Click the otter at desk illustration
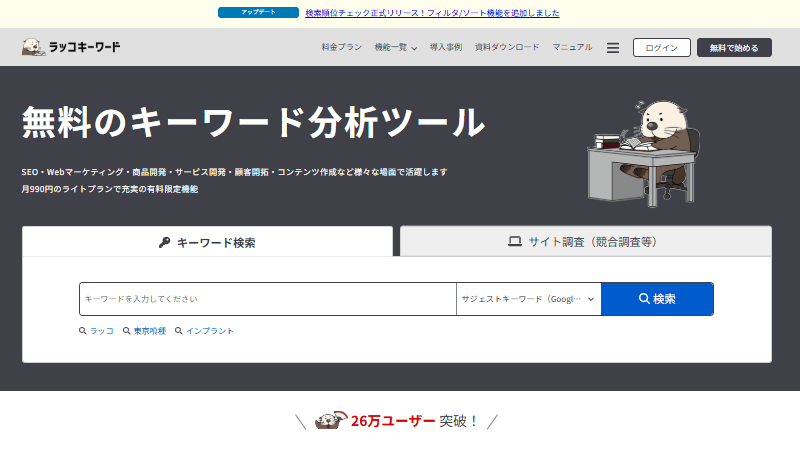This screenshot has width=800, height=450. [x=644, y=154]
